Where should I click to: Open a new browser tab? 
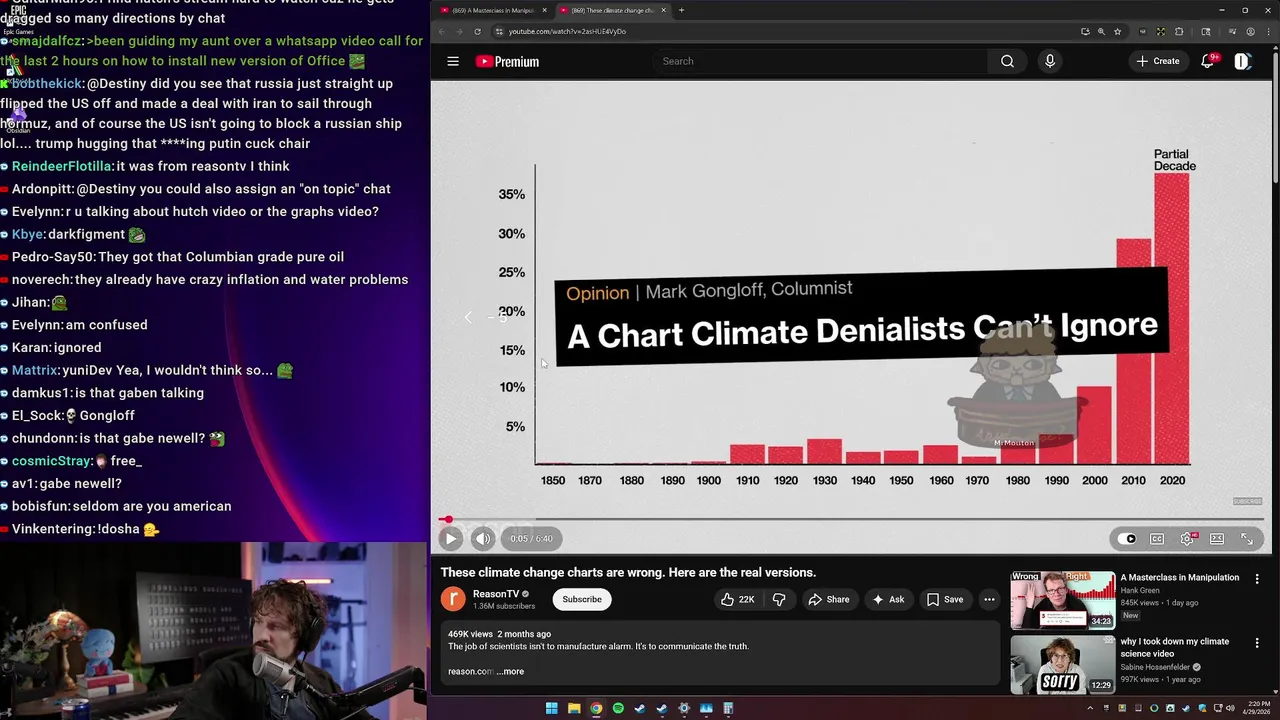click(681, 10)
